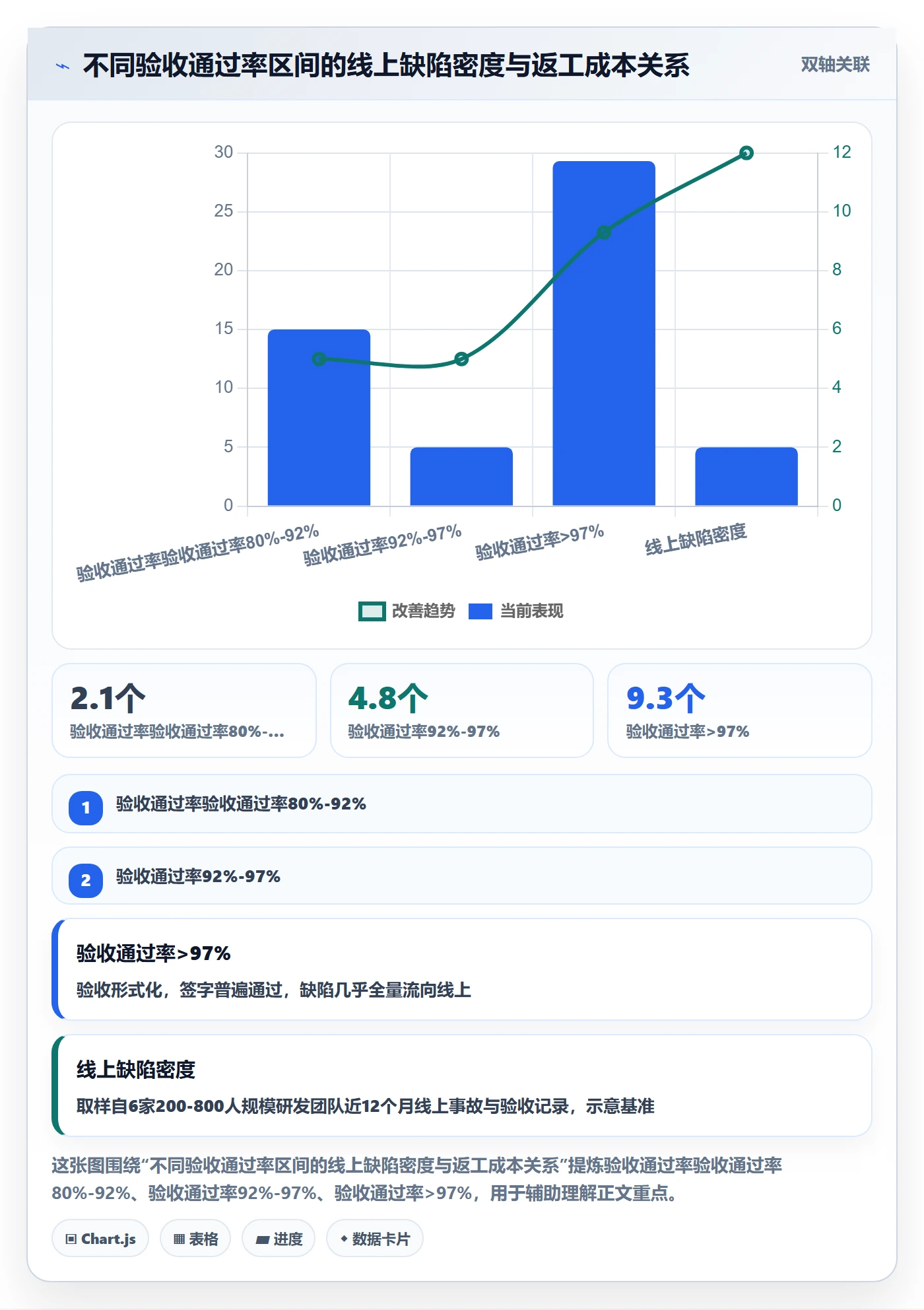Select the numbered badge 1 list item
Image resolution: width=924 pixels, height=1310 pixels.
(462, 804)
